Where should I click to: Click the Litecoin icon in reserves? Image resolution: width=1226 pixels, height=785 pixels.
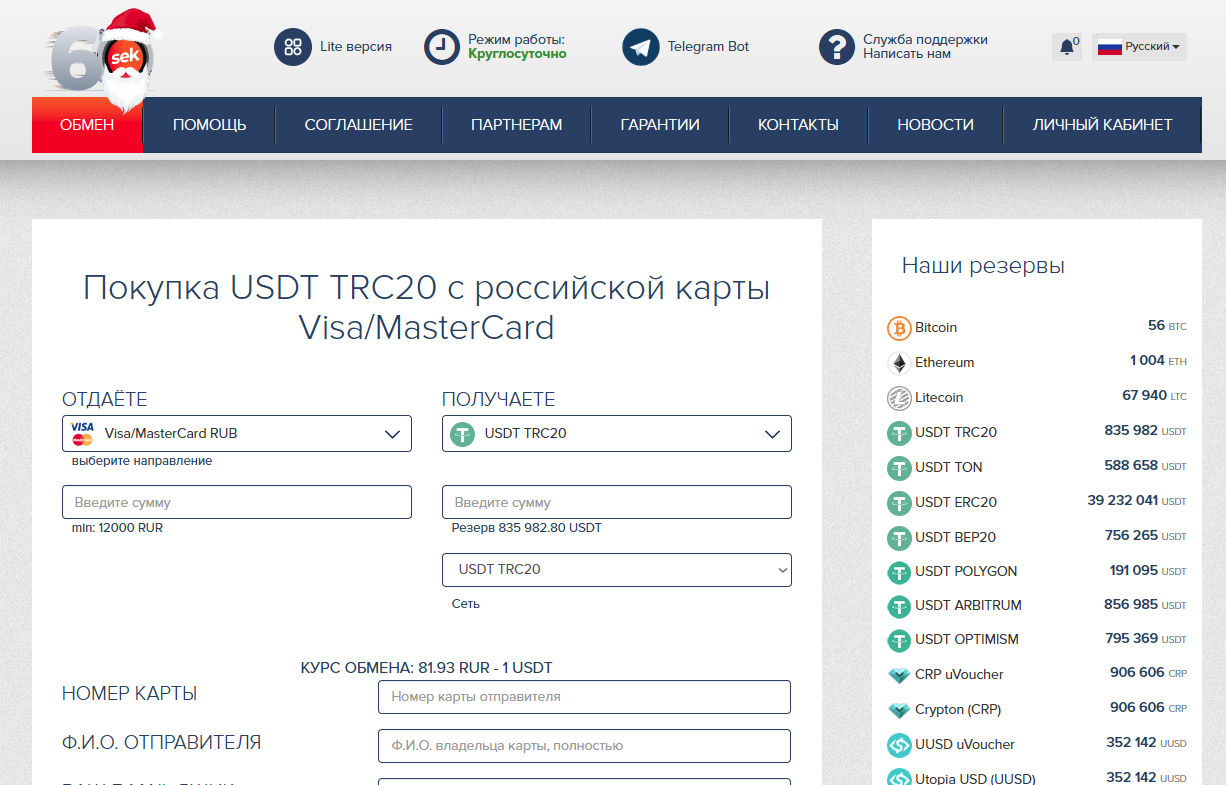tap(899, 398)
